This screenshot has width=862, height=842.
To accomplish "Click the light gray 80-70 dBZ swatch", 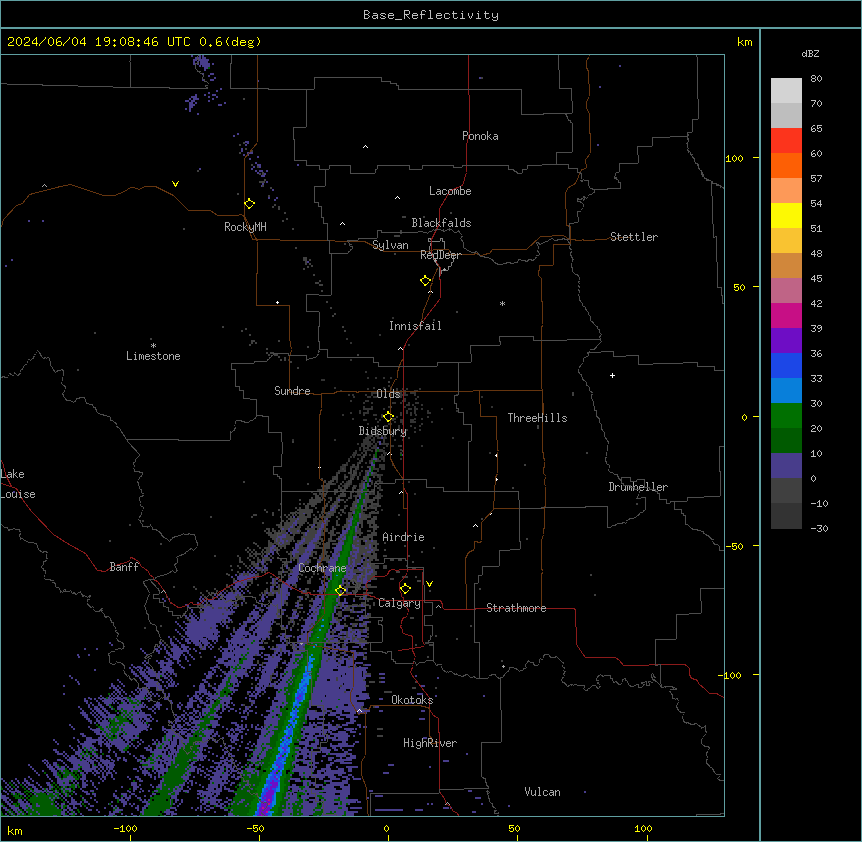I will tap(786, 91).
